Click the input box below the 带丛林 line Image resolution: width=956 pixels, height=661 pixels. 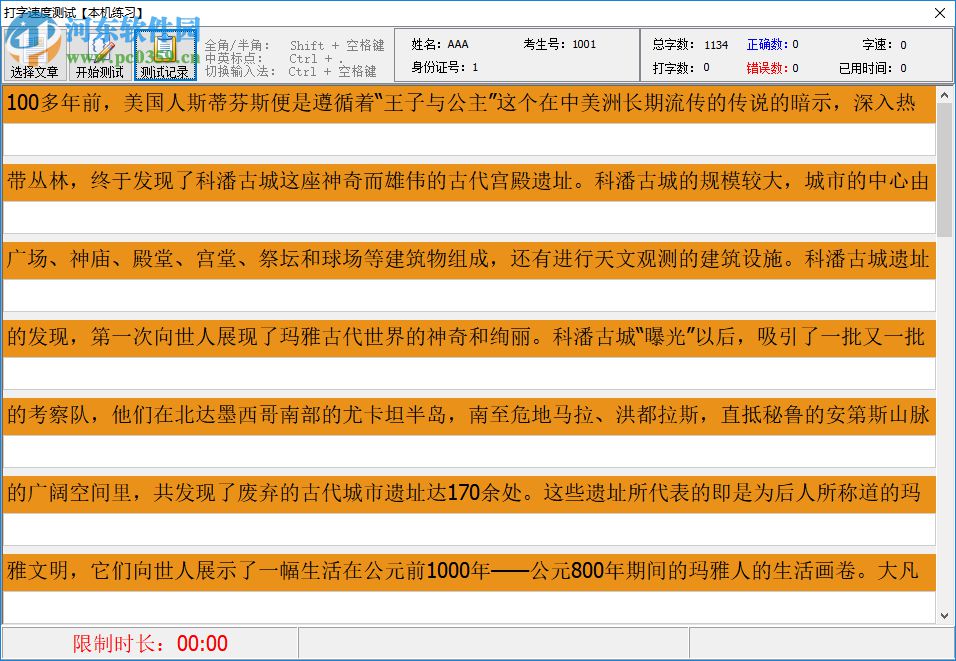[x=400, y=218]
